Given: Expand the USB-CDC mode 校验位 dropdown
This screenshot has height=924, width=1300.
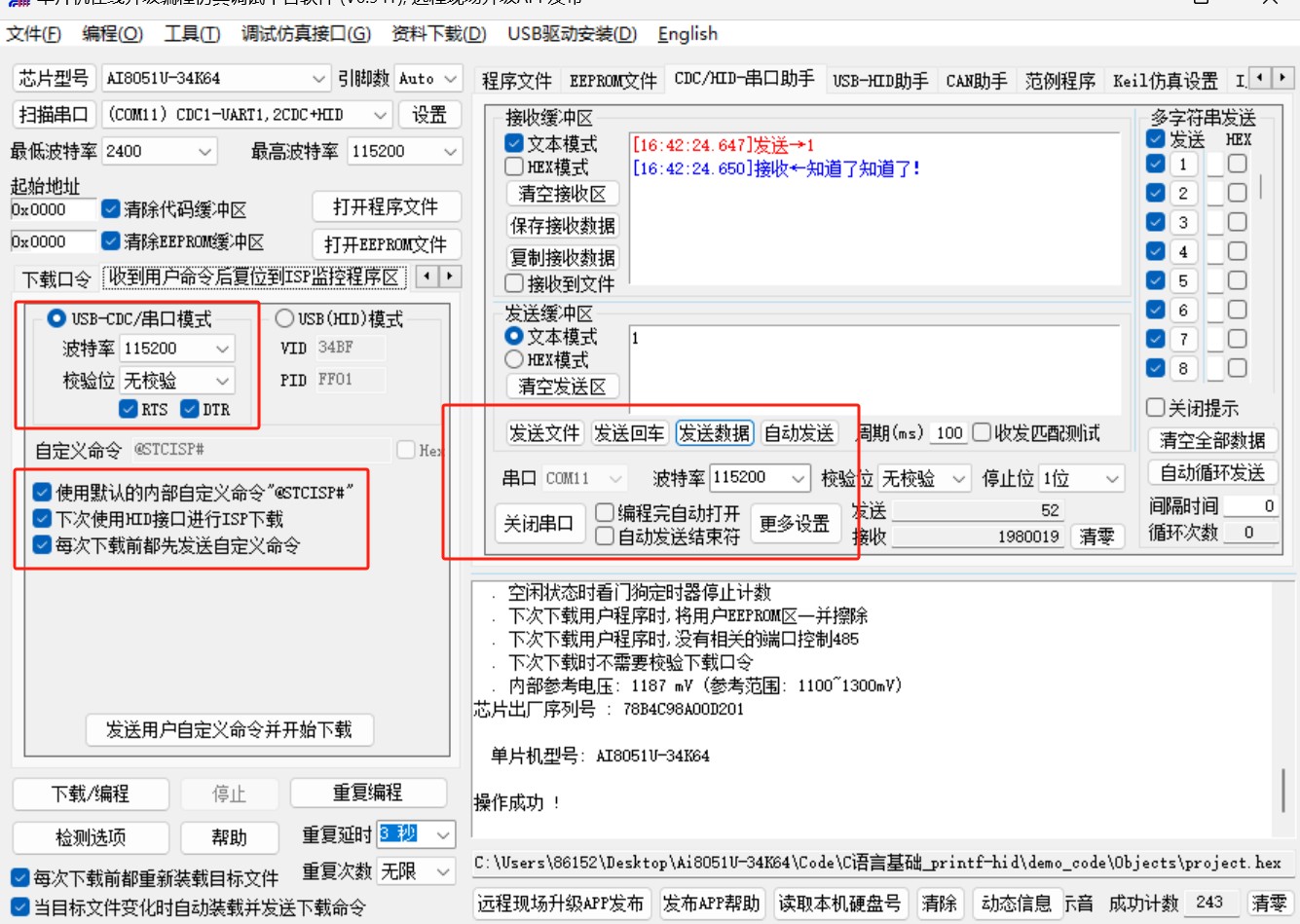Looking at the screenshot, I should (223, 381).
